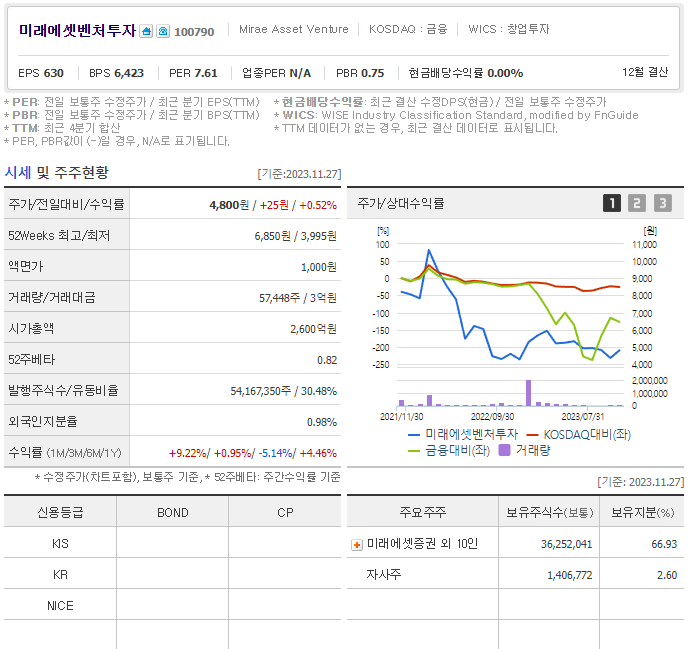Image resolution: width=690 pixels, height=649 pixels.
Task: Select the 1,406,772 treasury shares value
Action: point(570,576)
